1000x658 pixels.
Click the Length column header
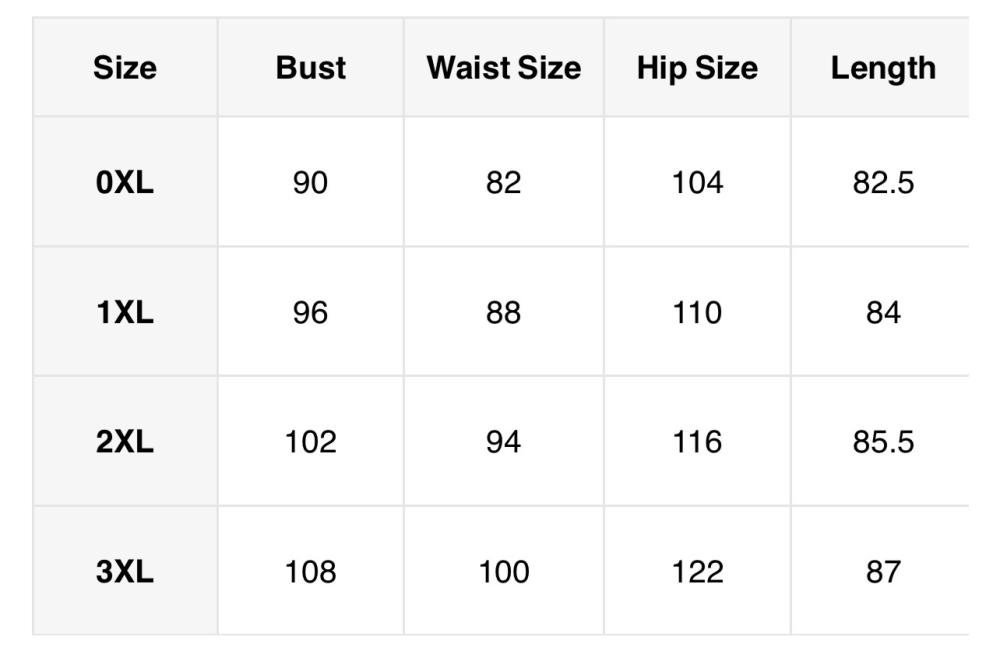883,68
